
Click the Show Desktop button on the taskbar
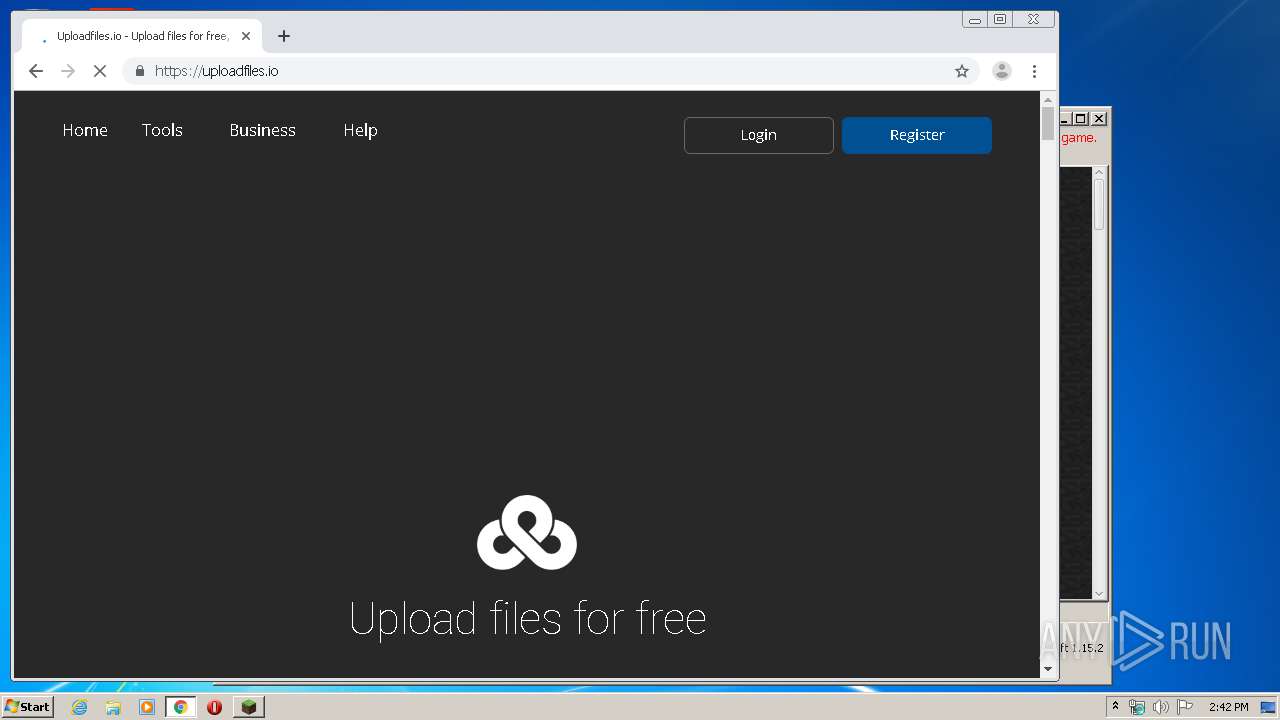[x=1270, y=707]
